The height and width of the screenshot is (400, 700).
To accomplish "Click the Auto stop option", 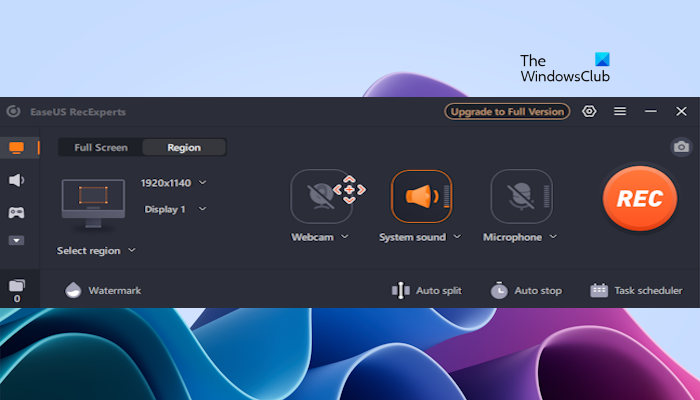I will click(526, 290).
